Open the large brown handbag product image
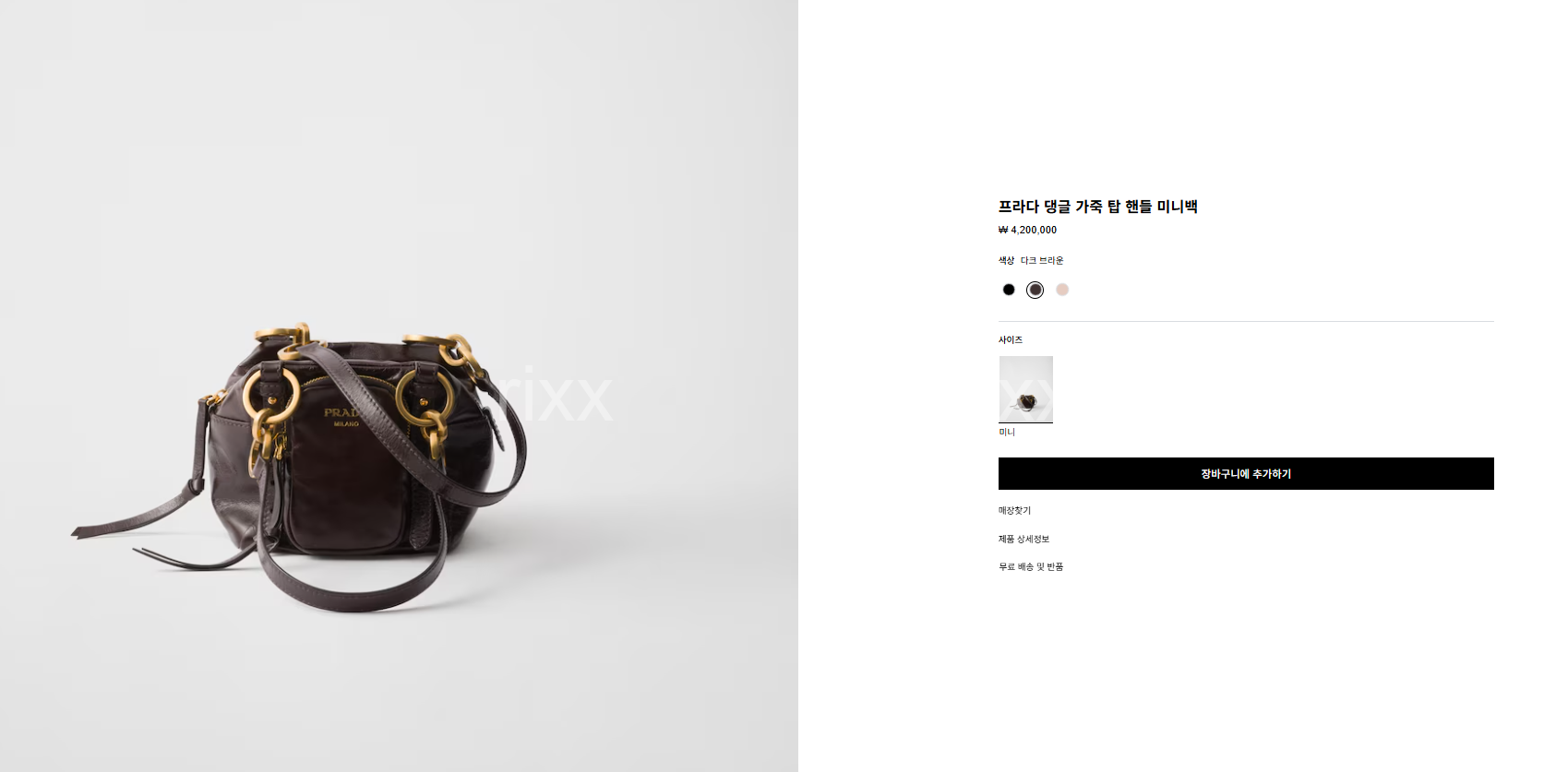The width and height of the screenshot is (1568, 772). (x=399, y=386)
